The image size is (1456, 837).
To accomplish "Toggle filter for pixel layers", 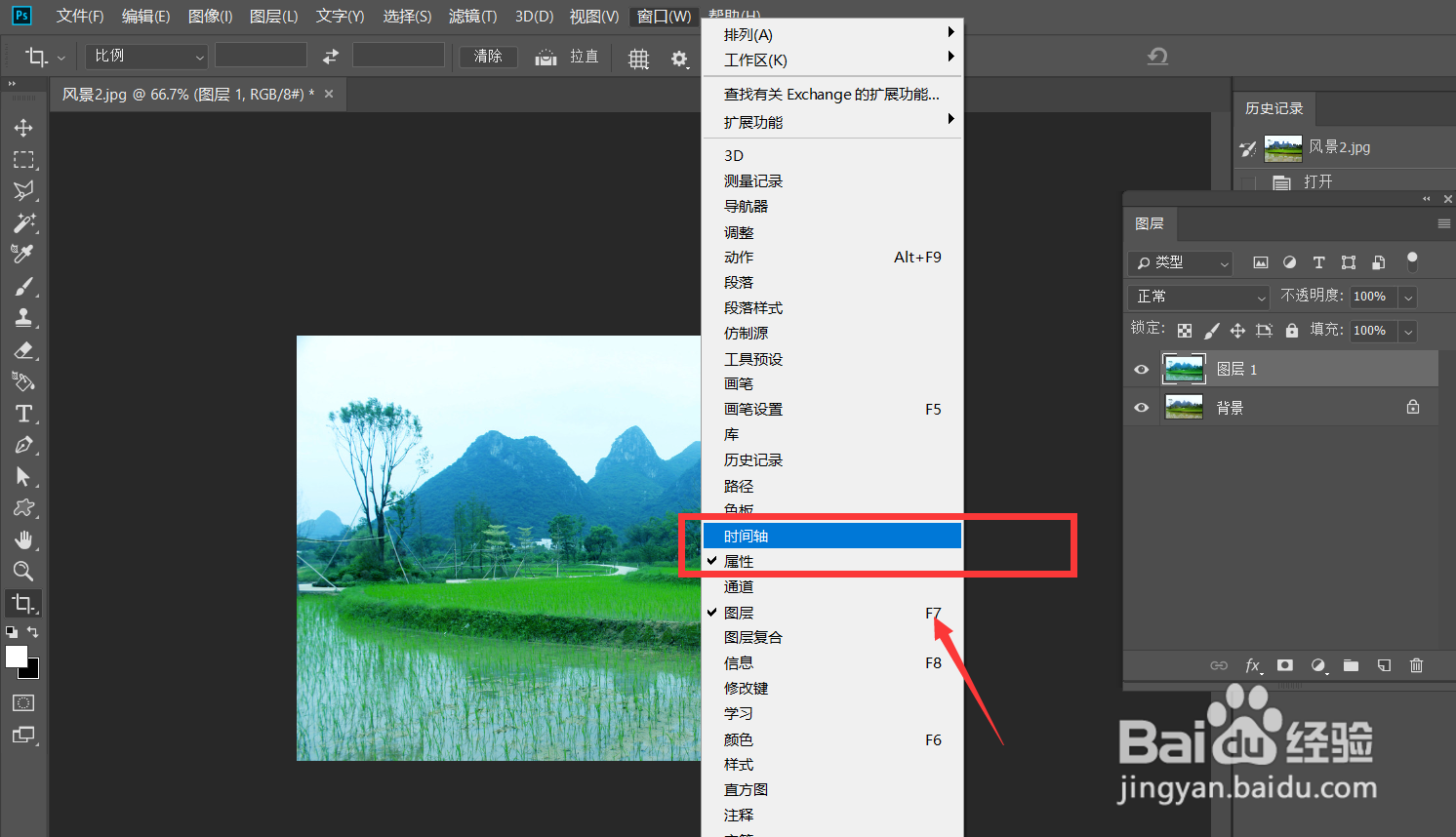I will point(1261,262).
